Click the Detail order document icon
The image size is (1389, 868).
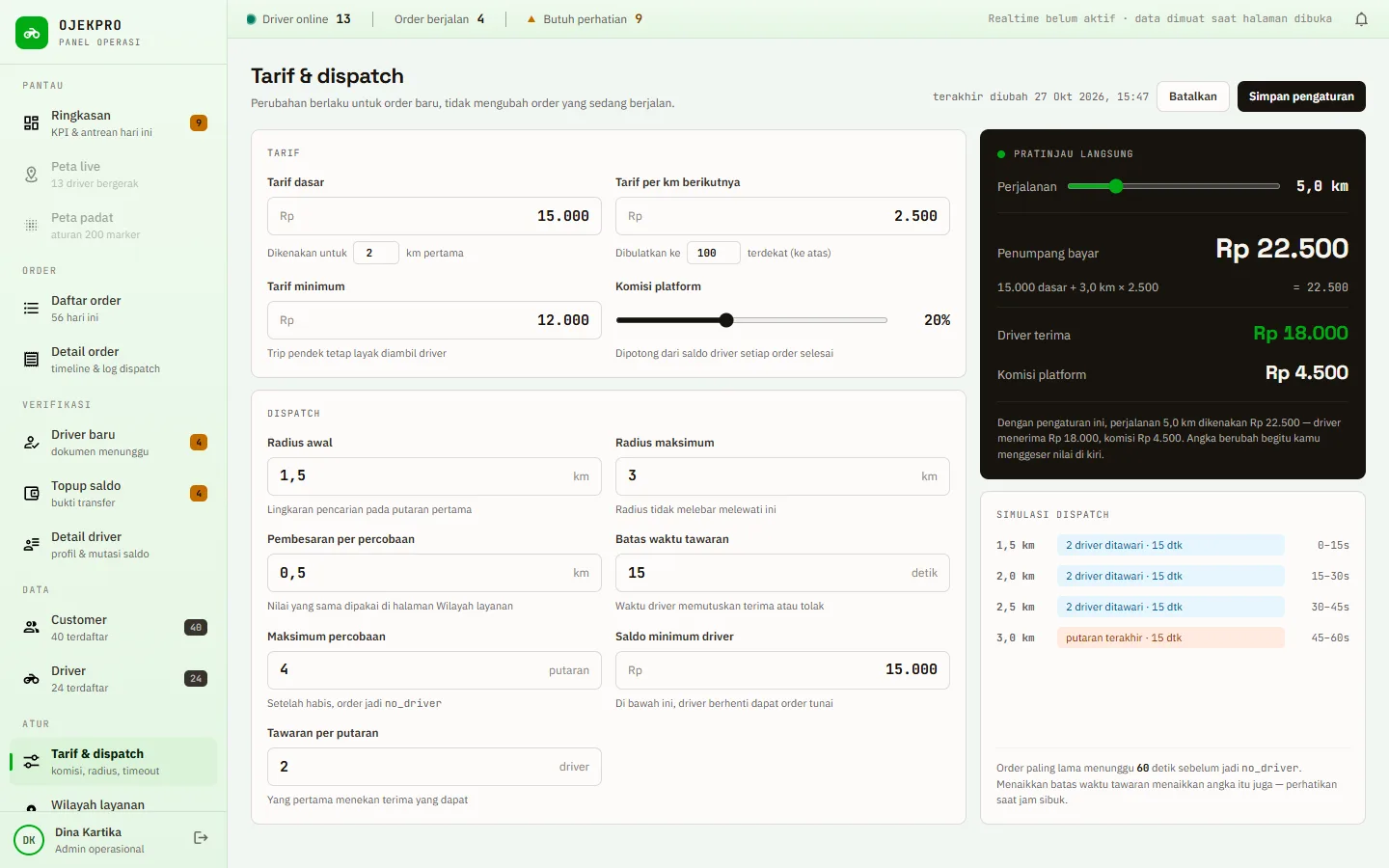[x=32, y=360]
